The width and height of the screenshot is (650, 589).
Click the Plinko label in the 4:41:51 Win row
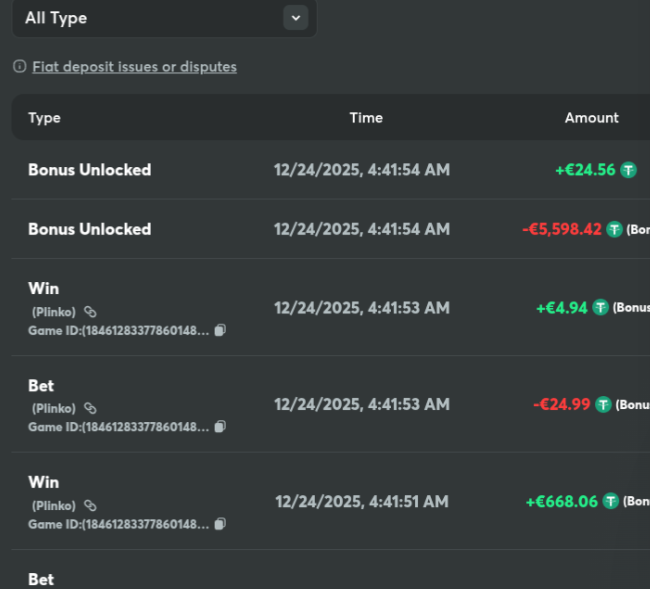(54, 505)
